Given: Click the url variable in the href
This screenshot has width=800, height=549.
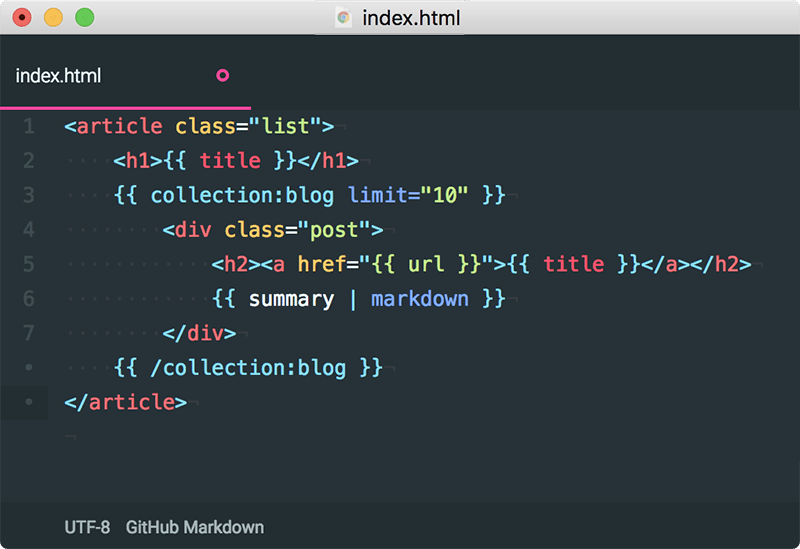Looking at the screenshot, I should [427, 264].
